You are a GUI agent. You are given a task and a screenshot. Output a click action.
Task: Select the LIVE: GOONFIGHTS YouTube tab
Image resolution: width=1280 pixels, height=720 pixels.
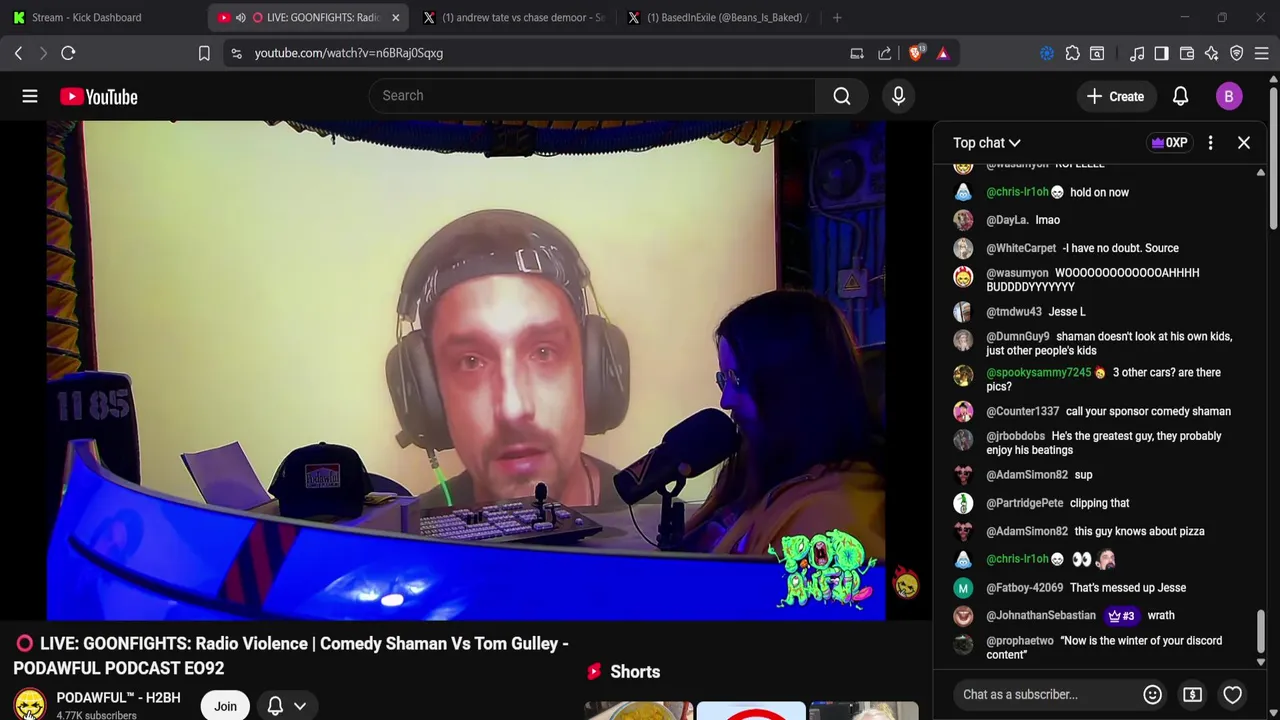(310, 17)
